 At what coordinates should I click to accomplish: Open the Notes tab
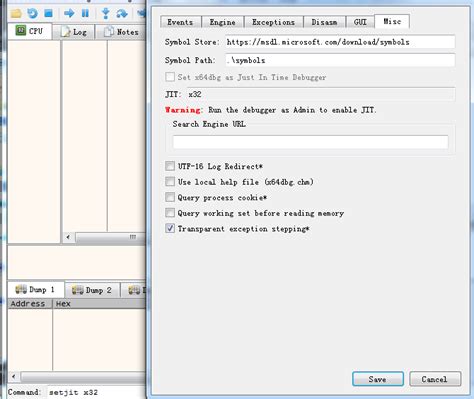121,32
